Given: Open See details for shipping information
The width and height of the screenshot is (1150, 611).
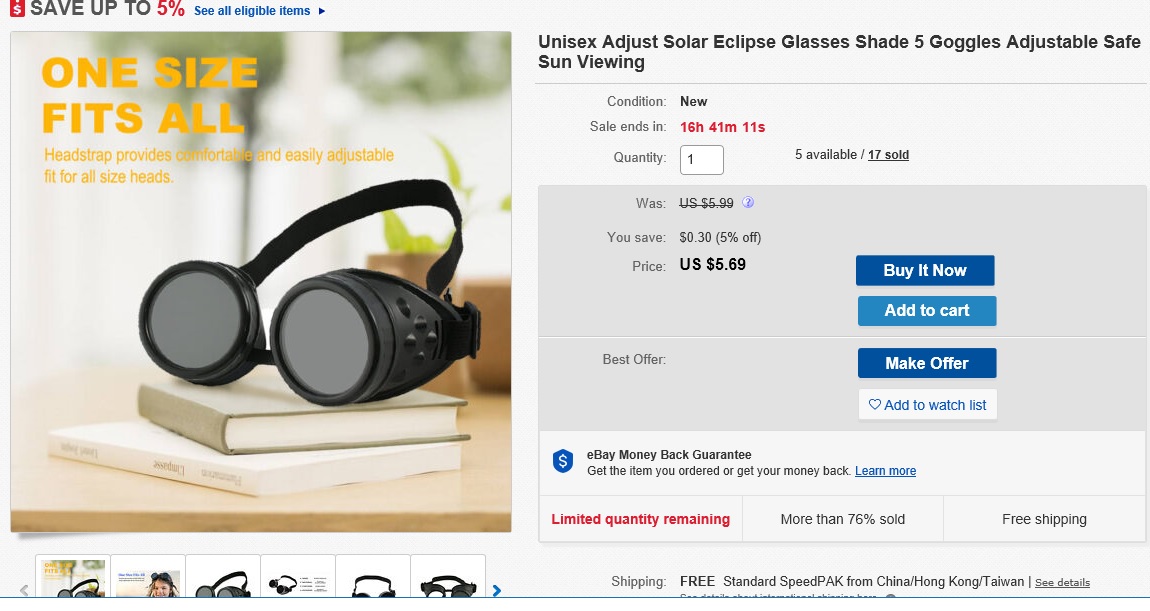Looking at the screenshot, I should 1063,582.
